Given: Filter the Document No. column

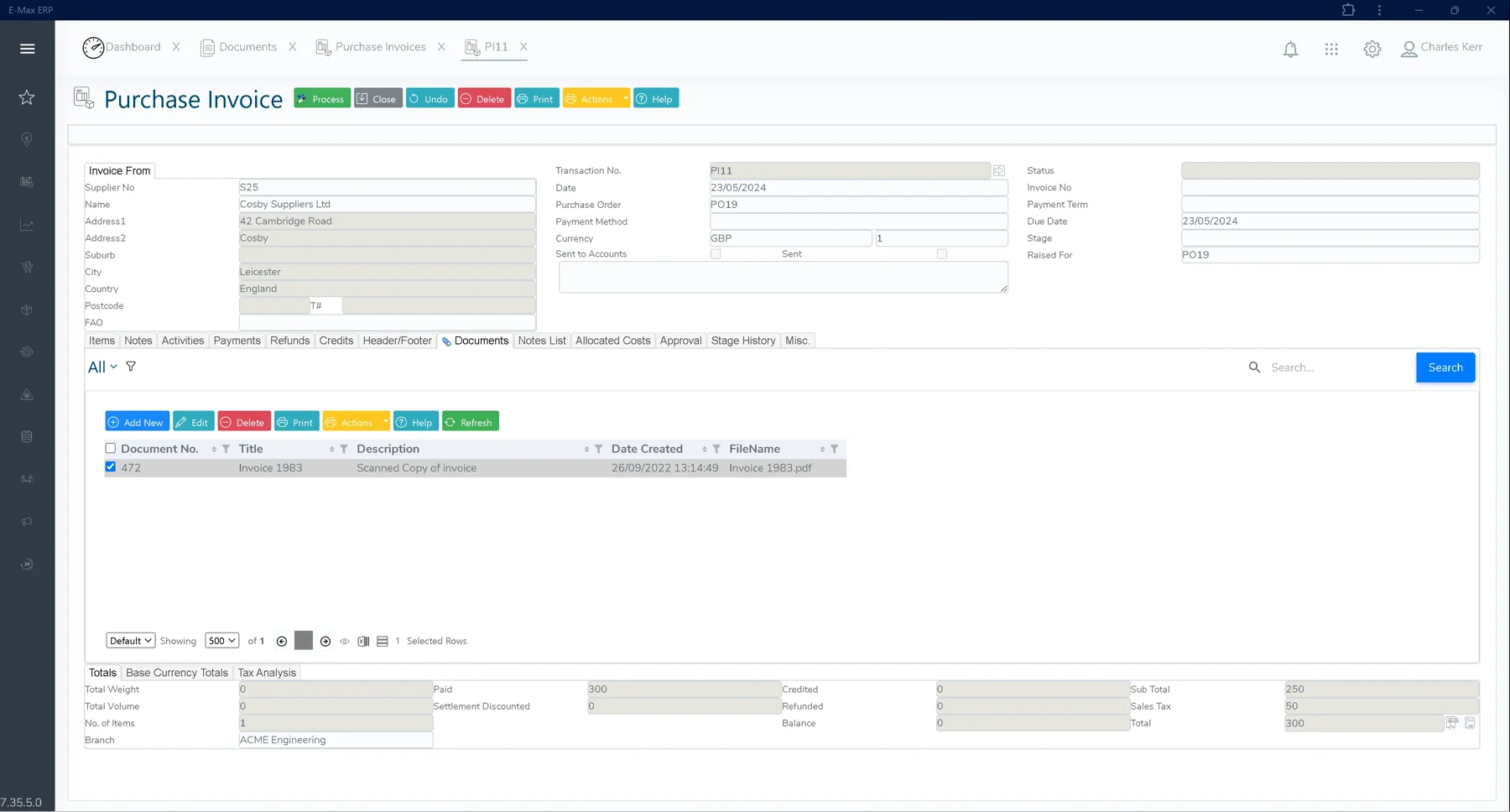Looking at the screenshot, I should coord(226,450).
